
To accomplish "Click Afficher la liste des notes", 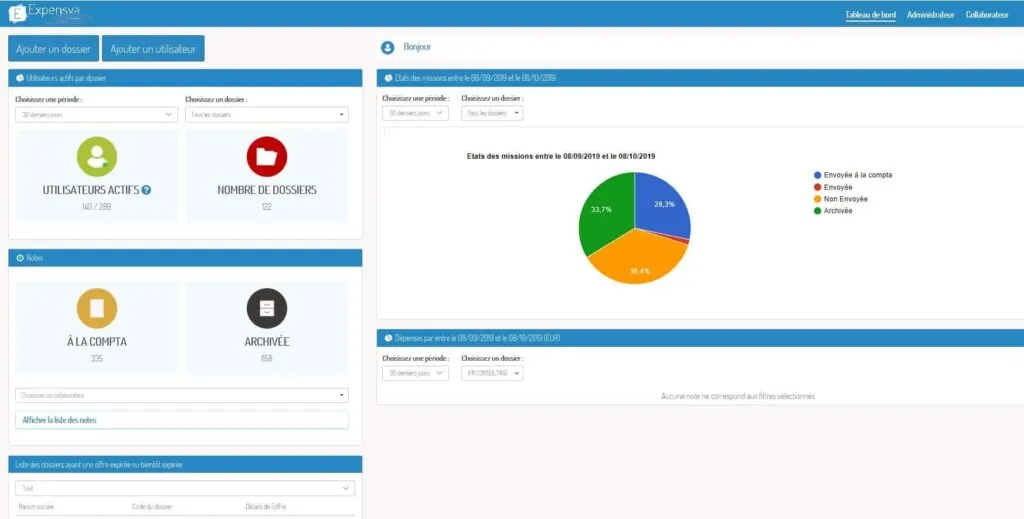I will pyautogui.click(x=182, y=420).
